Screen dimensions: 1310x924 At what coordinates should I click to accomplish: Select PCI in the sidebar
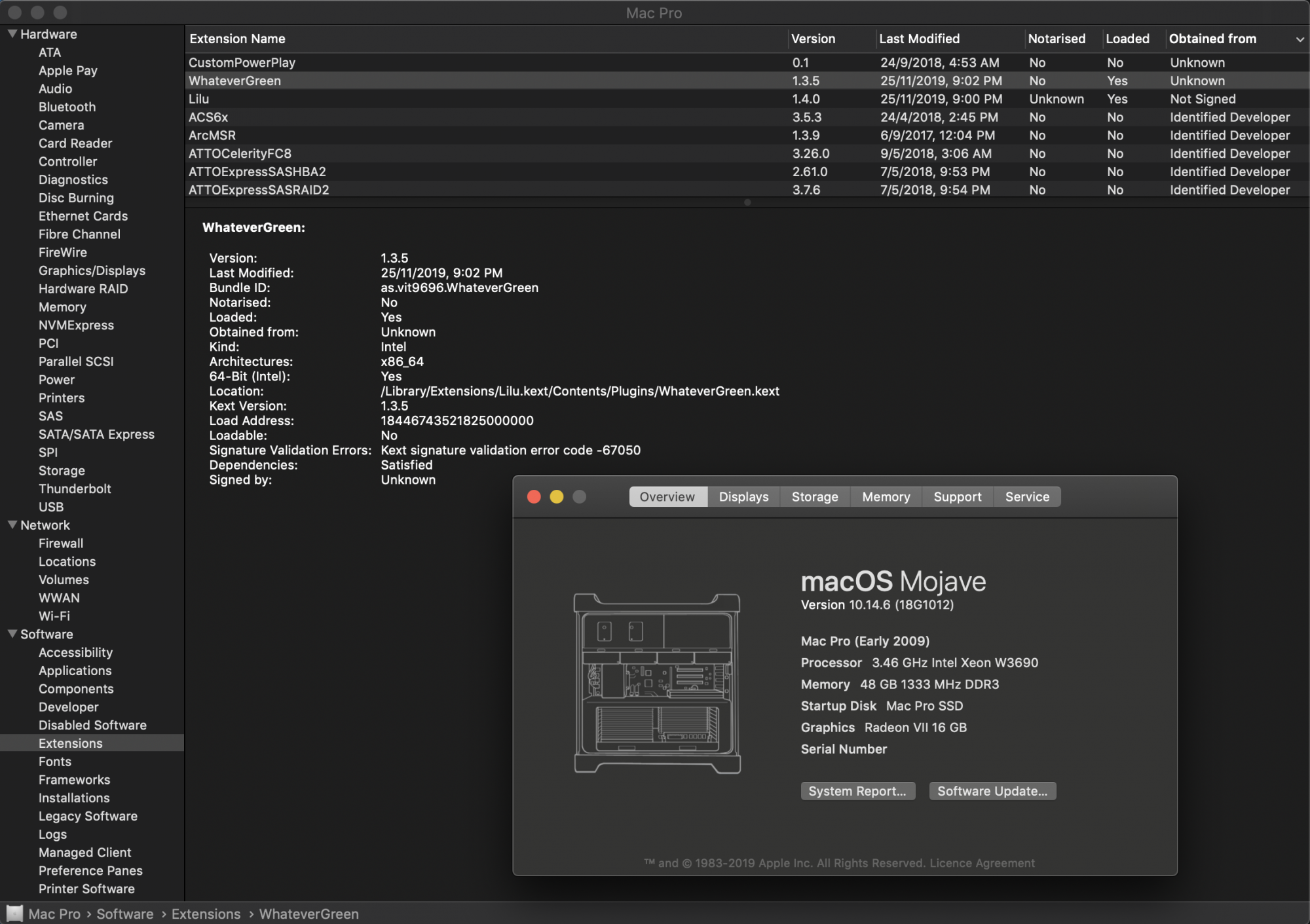coord(48,343)
